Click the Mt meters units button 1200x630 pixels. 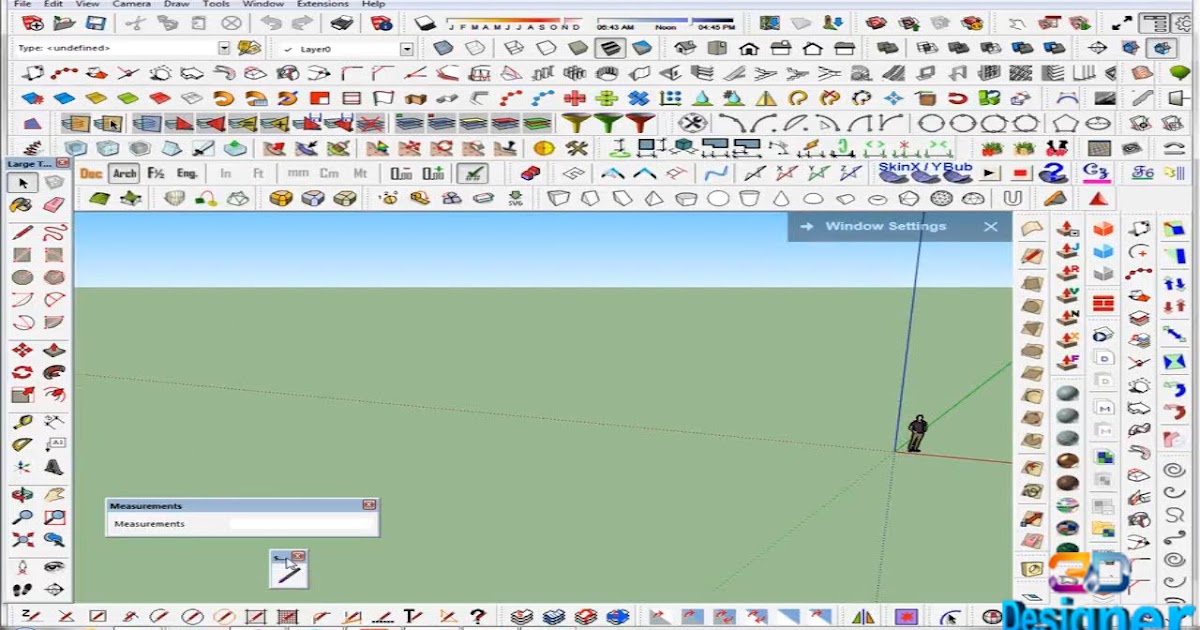360,174
